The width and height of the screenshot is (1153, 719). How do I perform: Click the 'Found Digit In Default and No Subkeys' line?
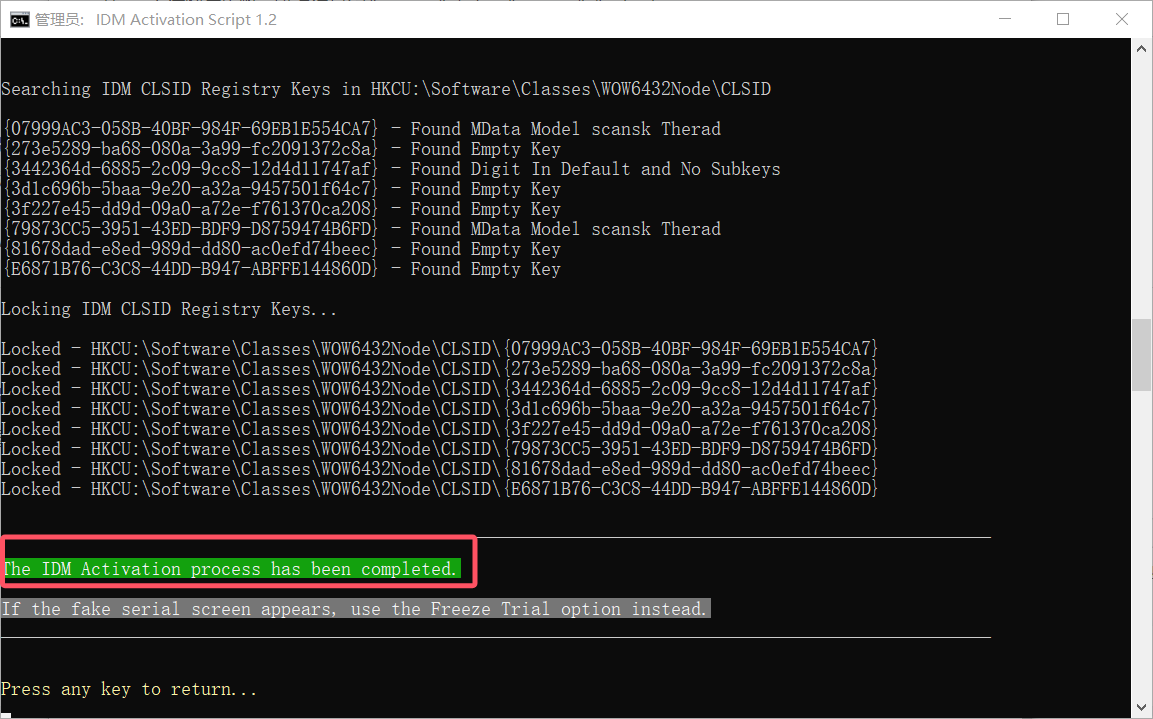click(392, 169)
